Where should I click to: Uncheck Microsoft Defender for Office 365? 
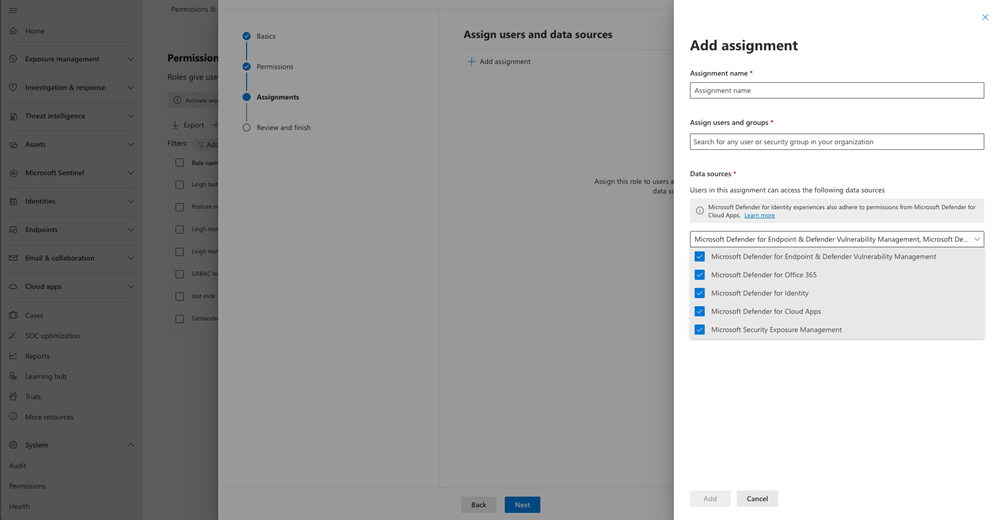700,275
